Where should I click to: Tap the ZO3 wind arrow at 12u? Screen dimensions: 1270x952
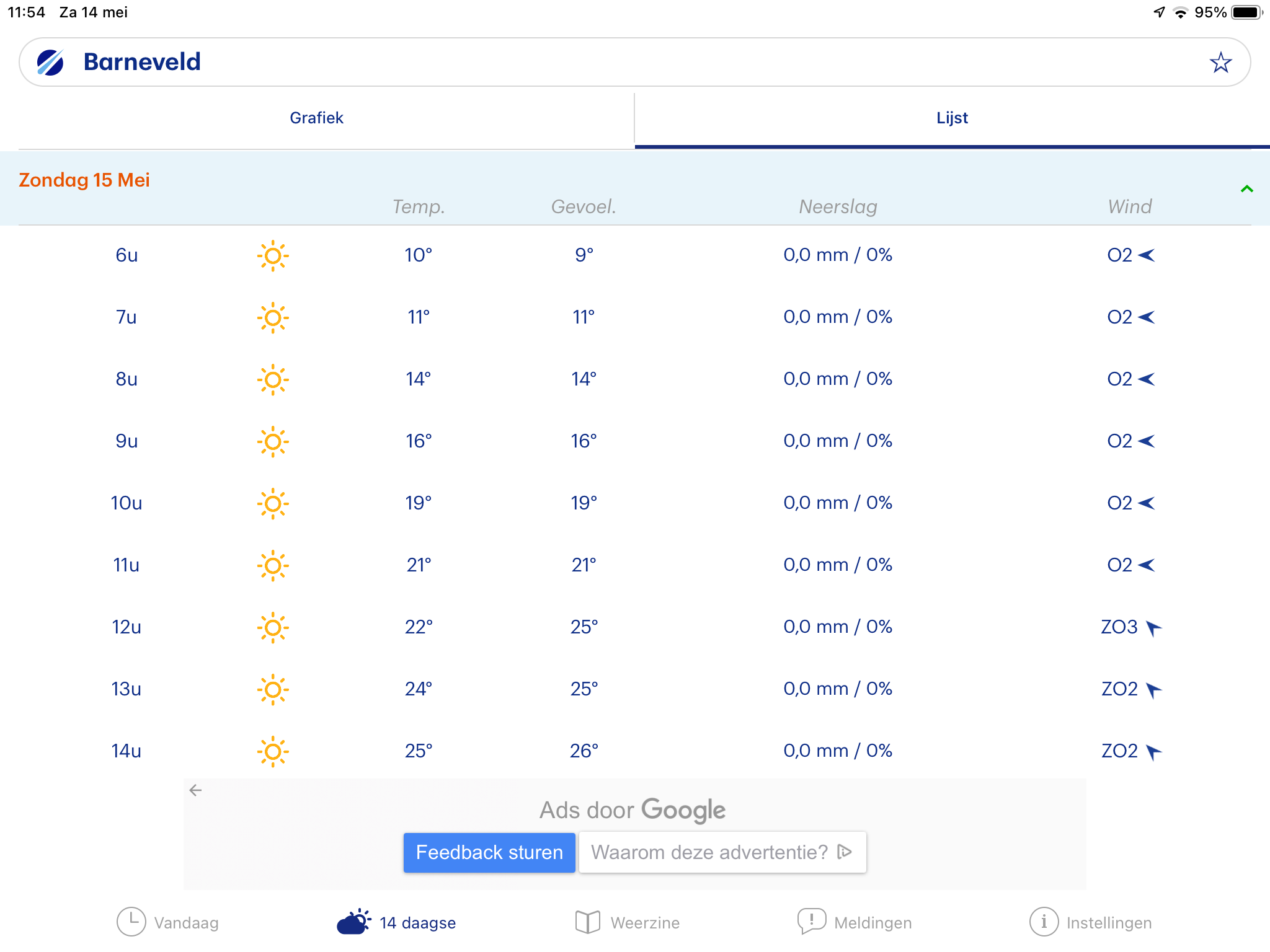[1153, 628]
